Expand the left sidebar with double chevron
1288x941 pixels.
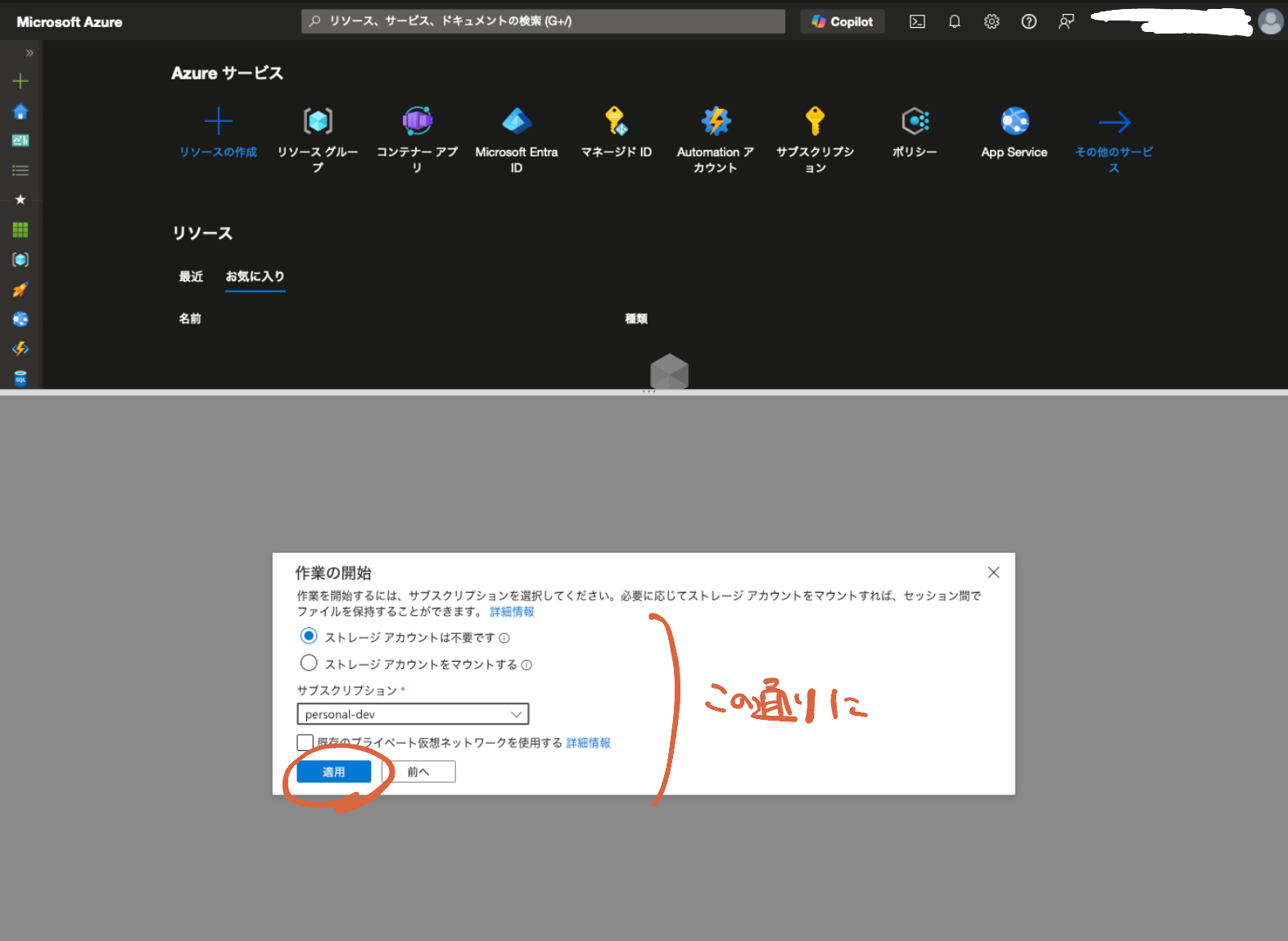click(29, 53)
